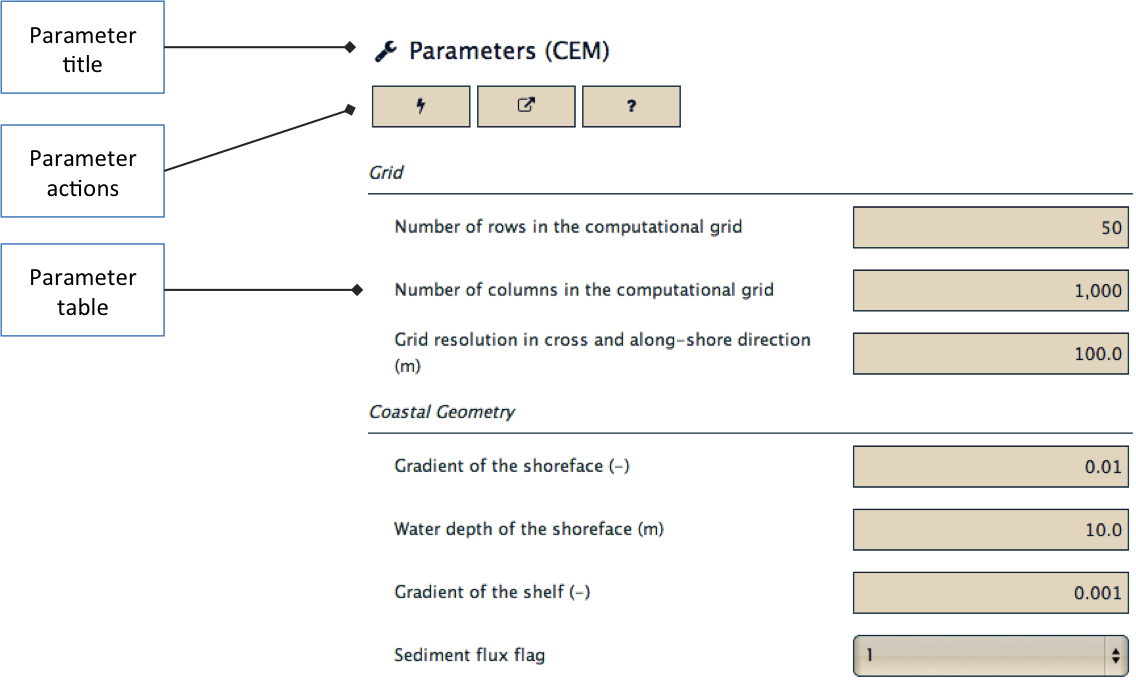Edit the number of columns field
The image size is (1136, 700).
click(990, 291)
